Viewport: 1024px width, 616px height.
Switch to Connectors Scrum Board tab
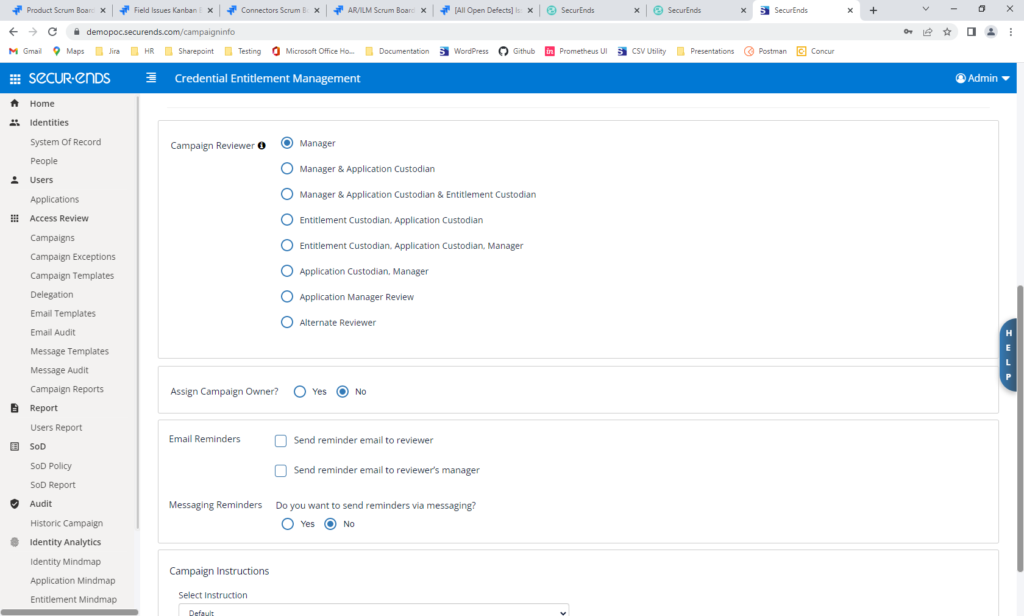pyautogui.click(x=272, y=10)
